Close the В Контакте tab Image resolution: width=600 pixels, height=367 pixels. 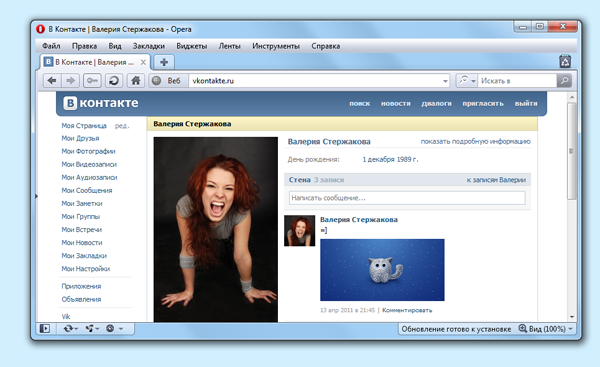pyautogui.click(x=143, y=62)
